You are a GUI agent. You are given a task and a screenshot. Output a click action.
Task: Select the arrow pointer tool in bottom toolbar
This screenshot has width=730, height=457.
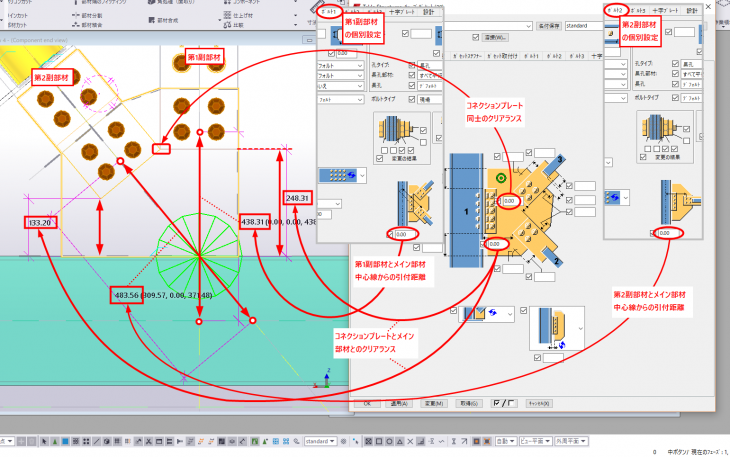tap(44, 441)
